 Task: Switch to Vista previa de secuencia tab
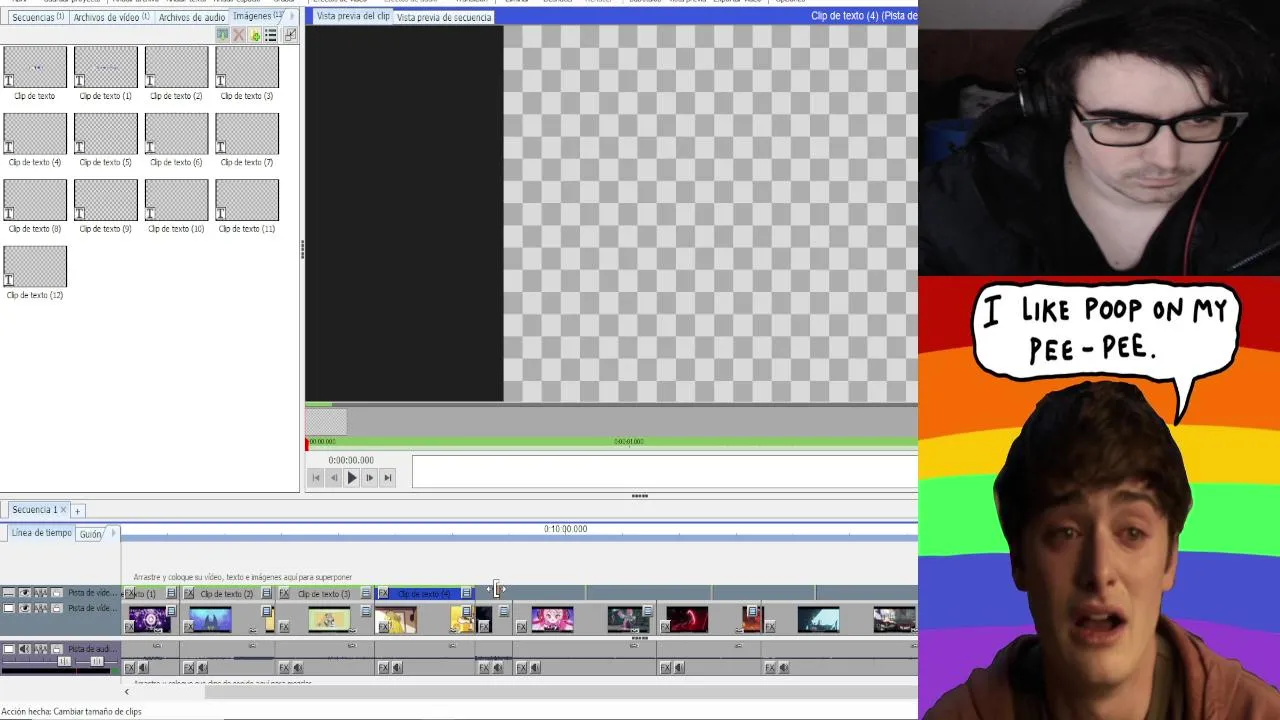click(444, 17)
